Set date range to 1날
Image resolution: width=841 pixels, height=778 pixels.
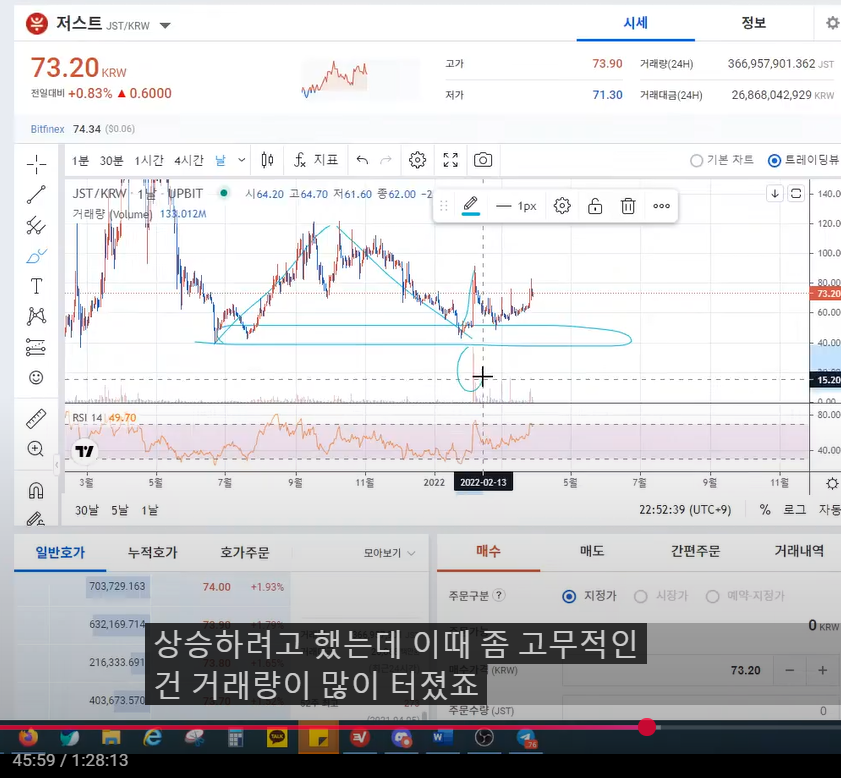click(150, 510)
